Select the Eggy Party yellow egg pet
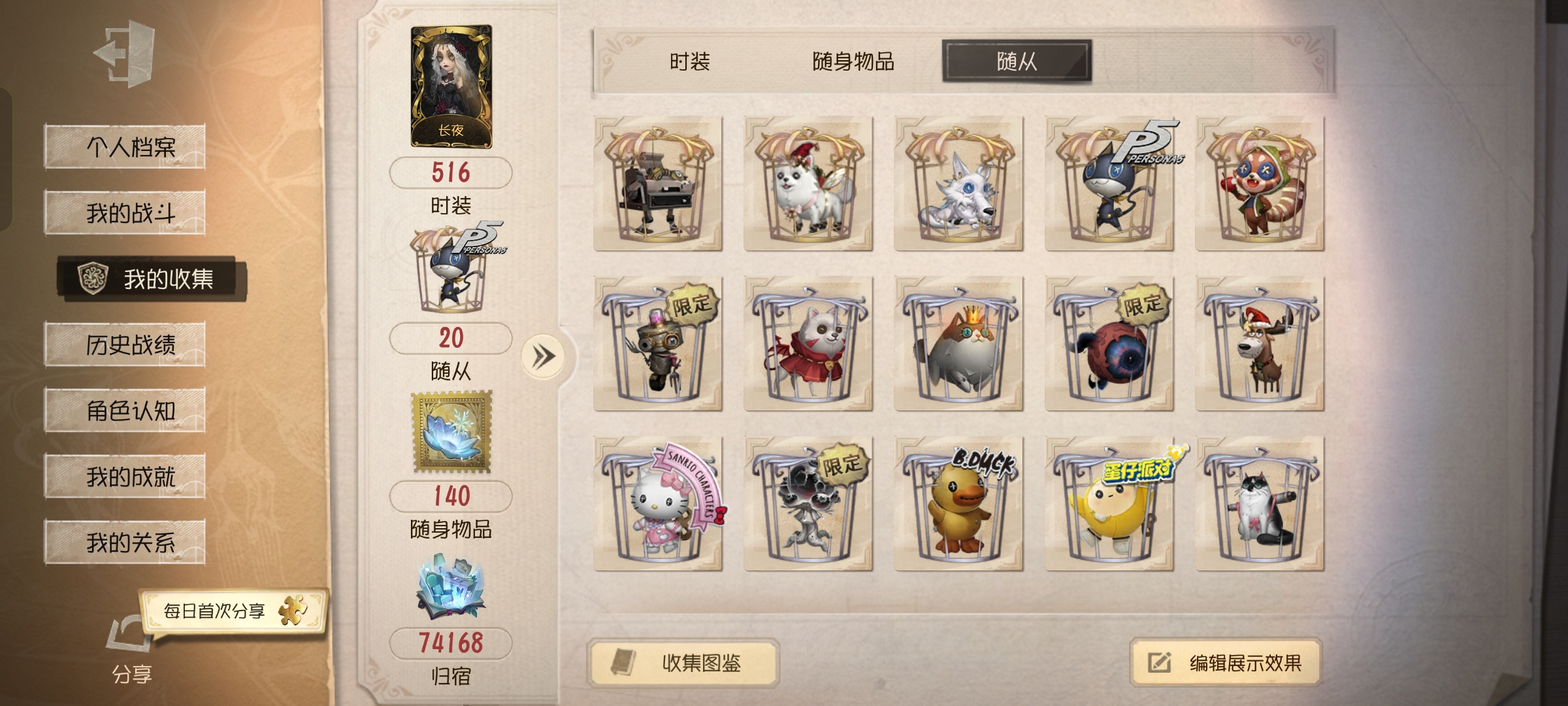 [x=1109, y=504]
